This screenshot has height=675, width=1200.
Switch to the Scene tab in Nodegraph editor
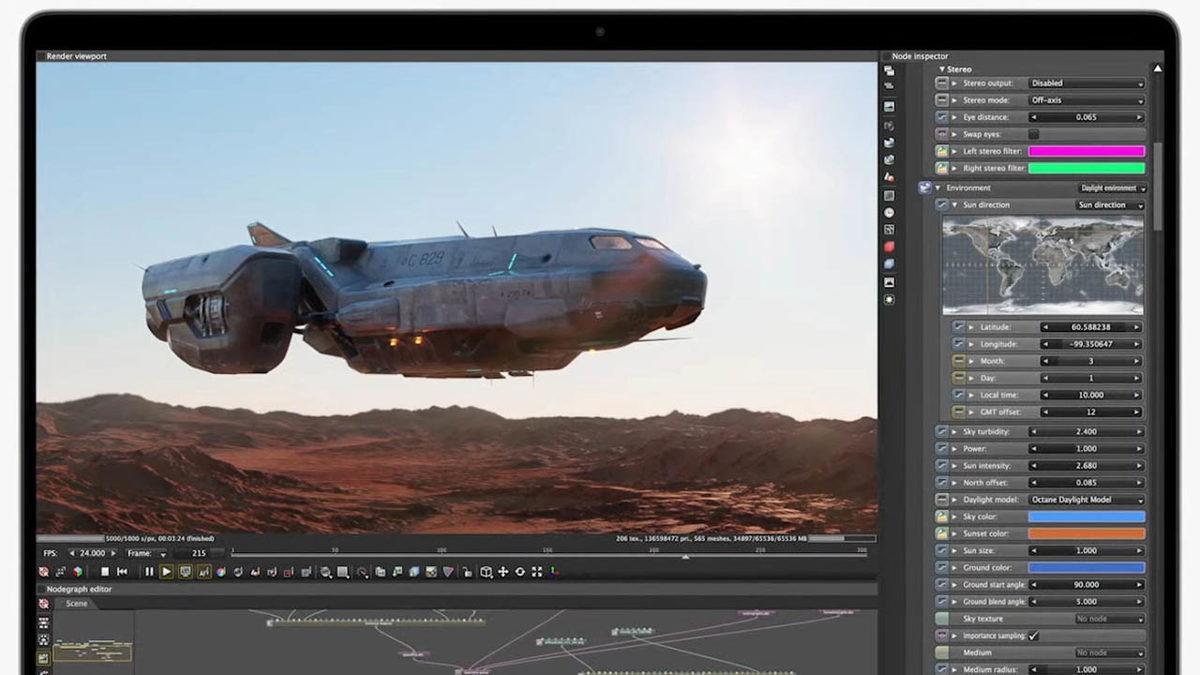click(x=75, y=603)
